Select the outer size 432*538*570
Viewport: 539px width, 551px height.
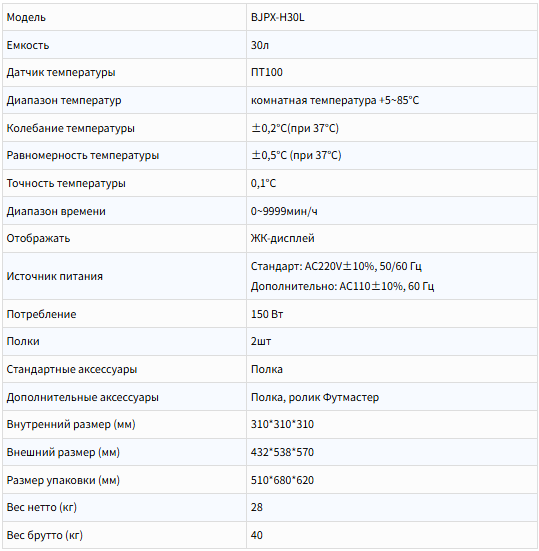282,452
